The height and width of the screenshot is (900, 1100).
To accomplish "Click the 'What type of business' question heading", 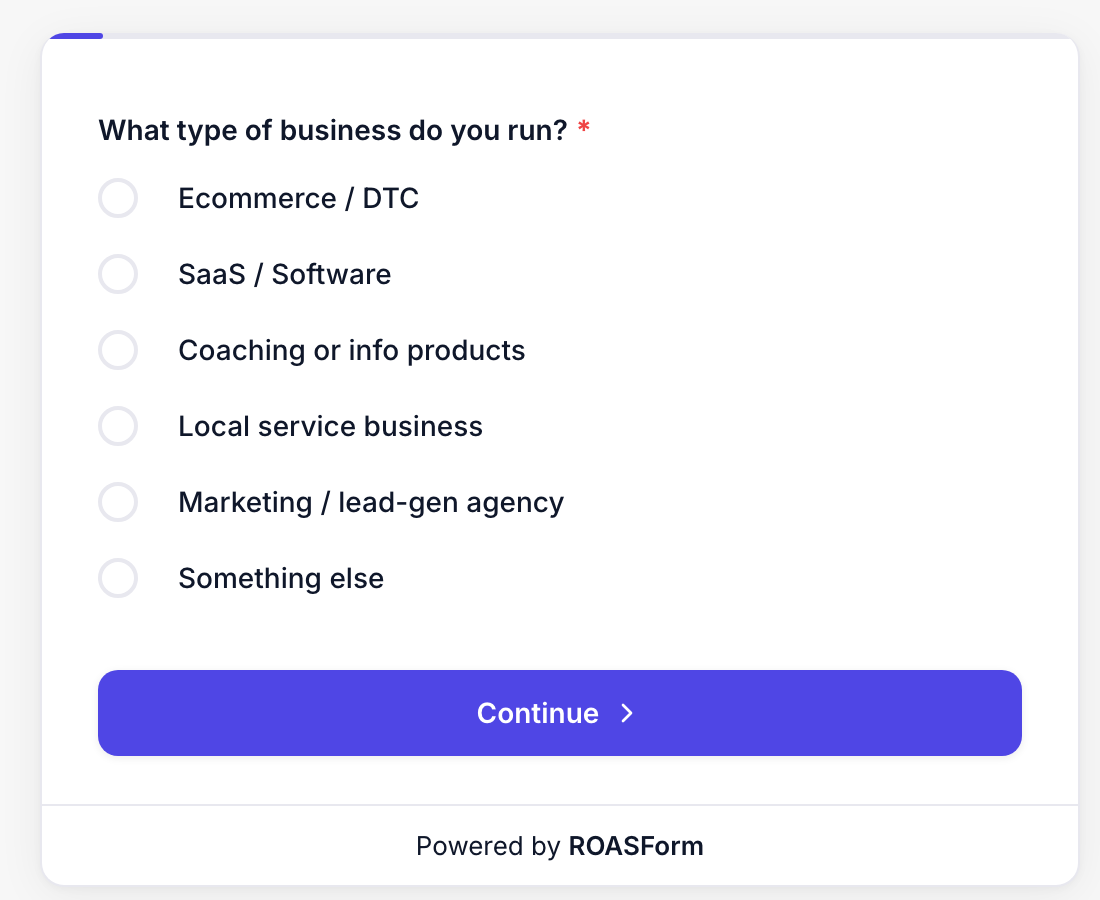I will pos(333,130).
